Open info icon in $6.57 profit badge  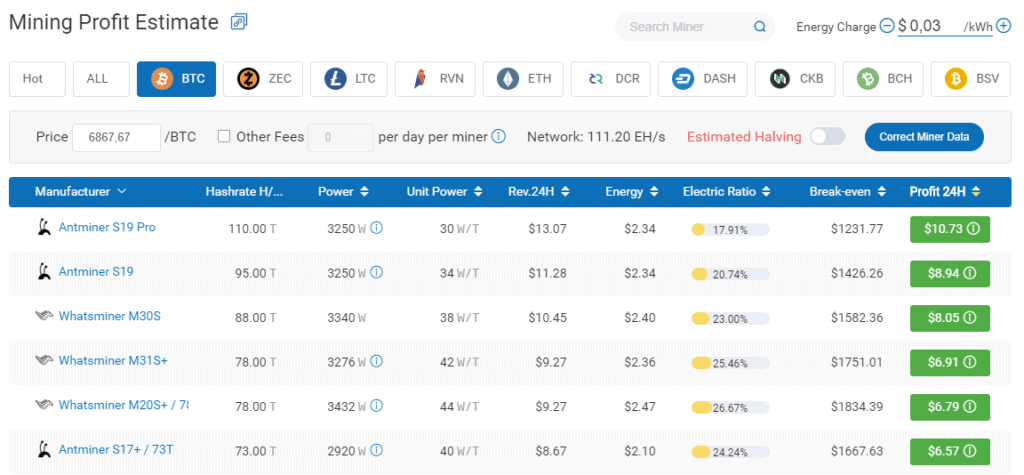tap(970, 451)
